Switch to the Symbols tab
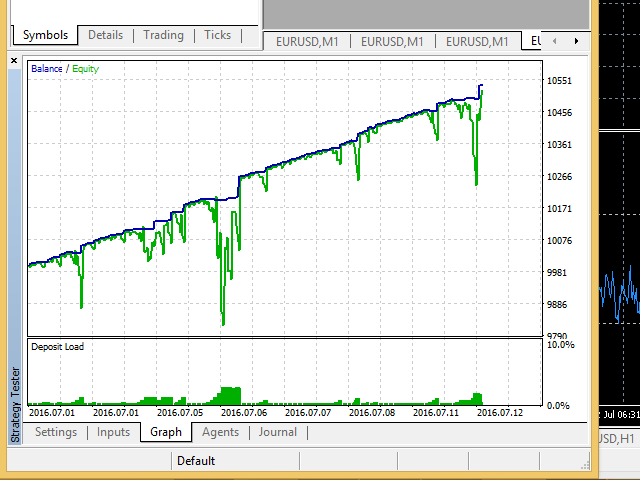640x480 pixels. 45,35
